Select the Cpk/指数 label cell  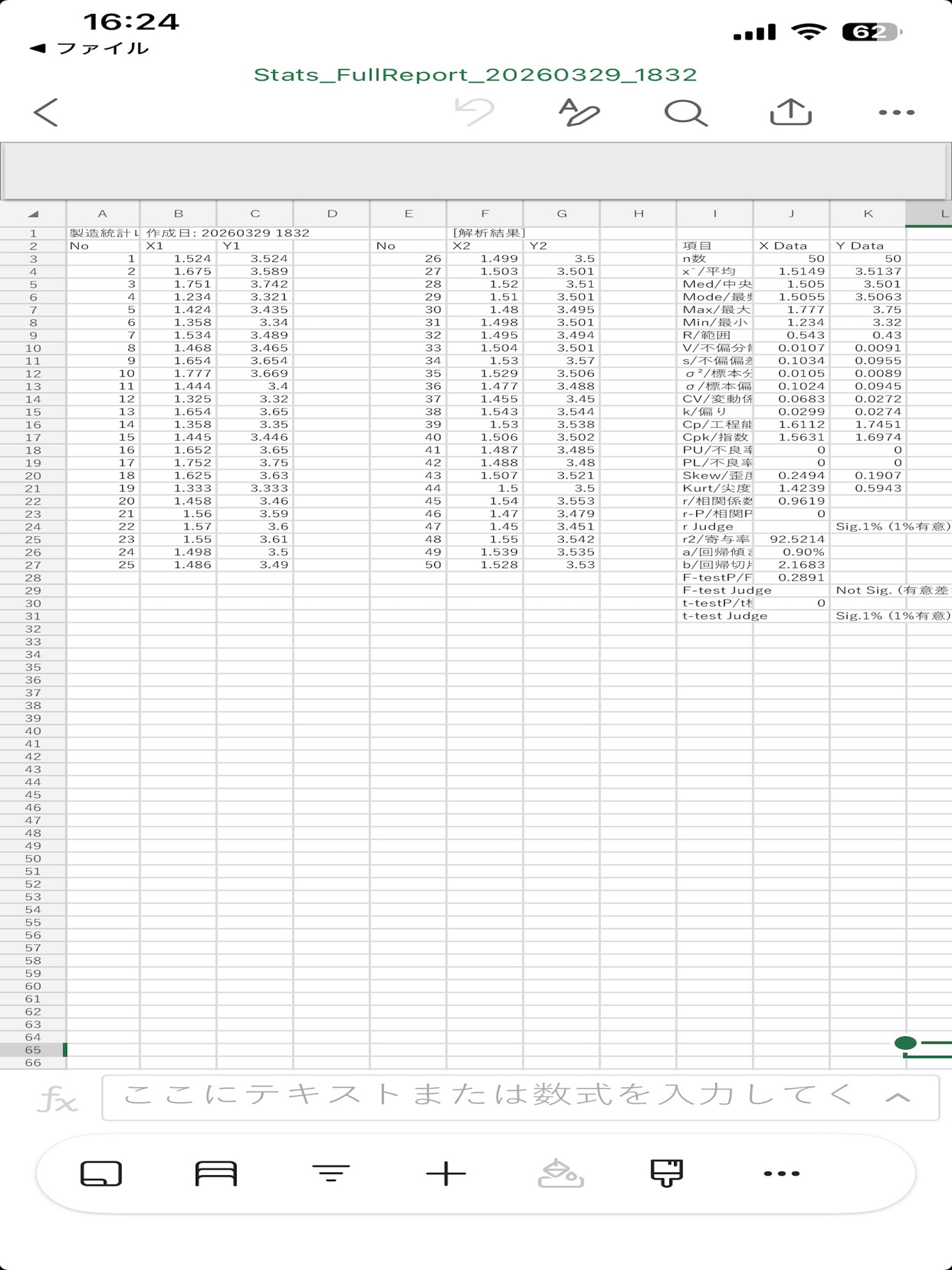pos(715,437)
